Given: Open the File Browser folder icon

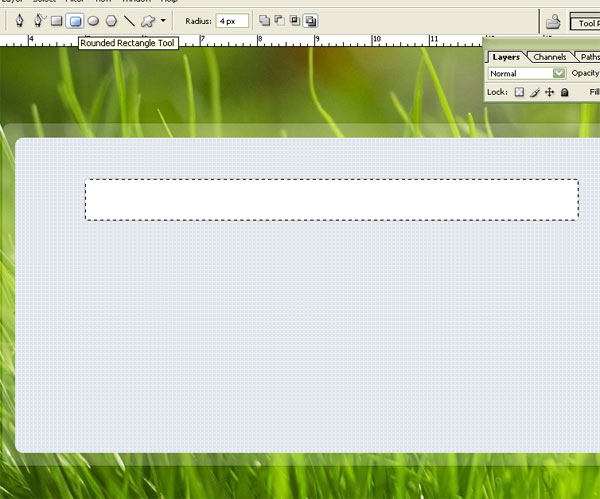Looking at the screenshot, I should [553, 22].
